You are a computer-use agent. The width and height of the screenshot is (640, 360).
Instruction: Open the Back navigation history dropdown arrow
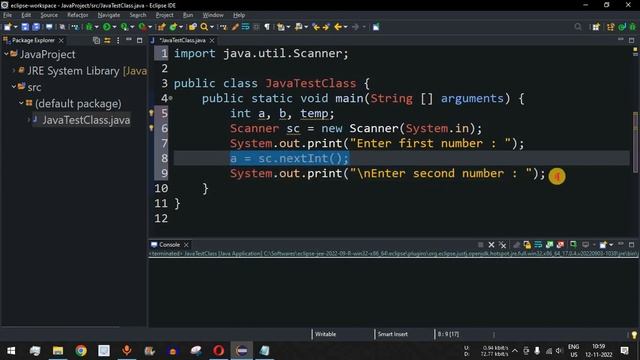[x=346, y=27]
